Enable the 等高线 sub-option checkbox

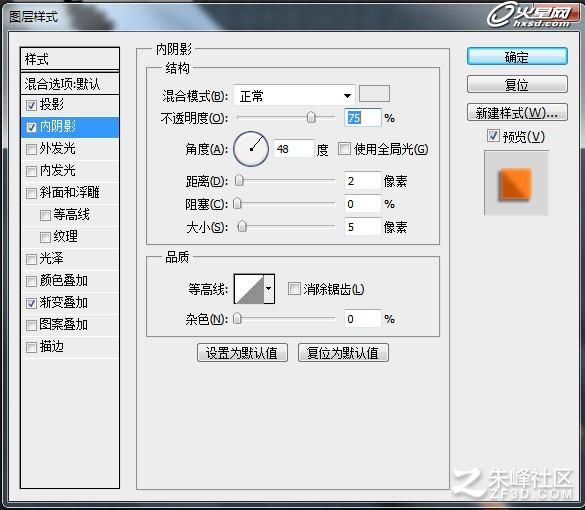tap(45, 215)
